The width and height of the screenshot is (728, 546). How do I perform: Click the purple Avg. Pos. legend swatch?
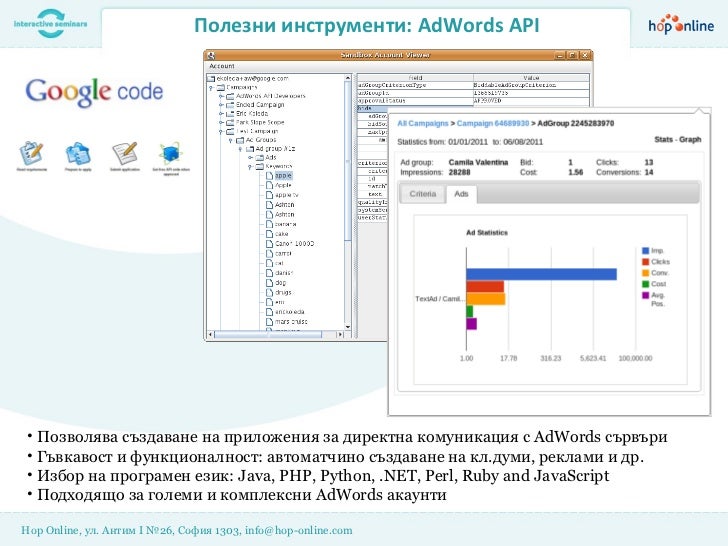(x=645, y=295)
